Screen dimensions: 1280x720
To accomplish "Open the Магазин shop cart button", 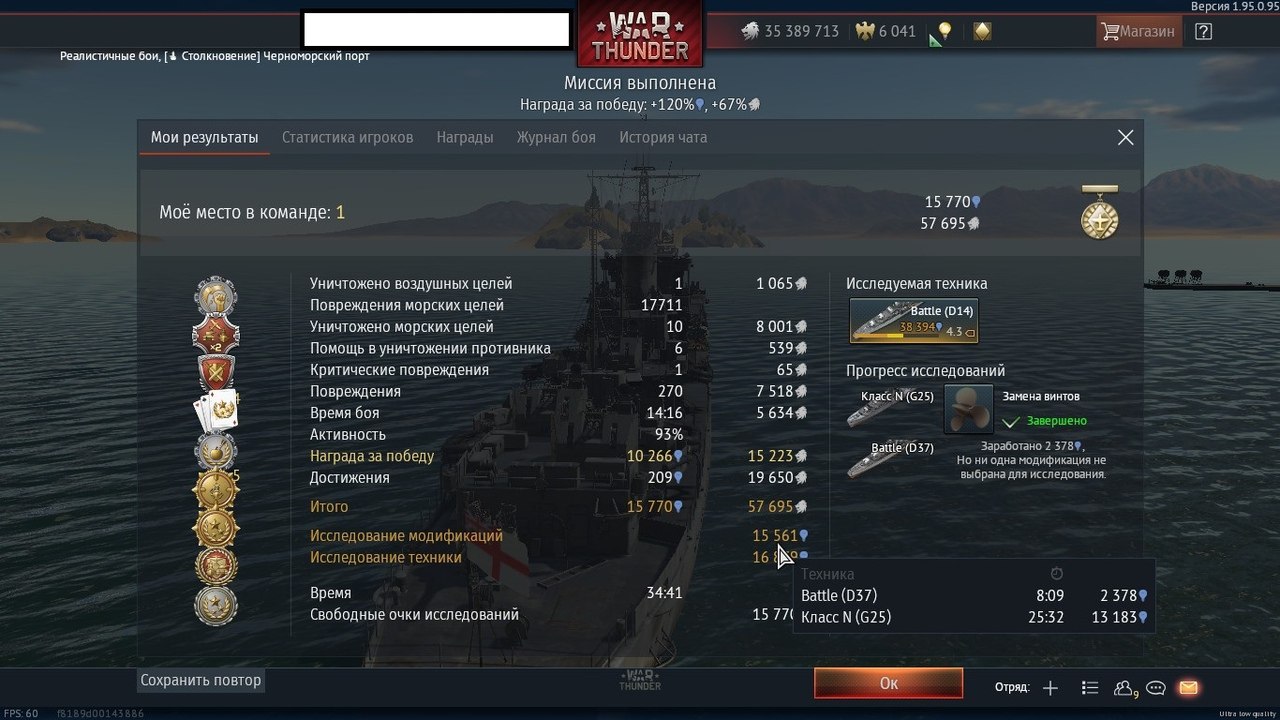I will (x=1138, y=31).
